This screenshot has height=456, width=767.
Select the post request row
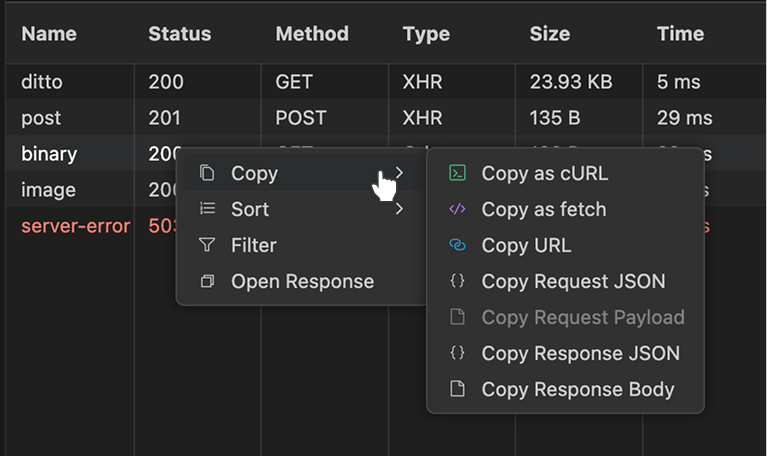point(41,118)
